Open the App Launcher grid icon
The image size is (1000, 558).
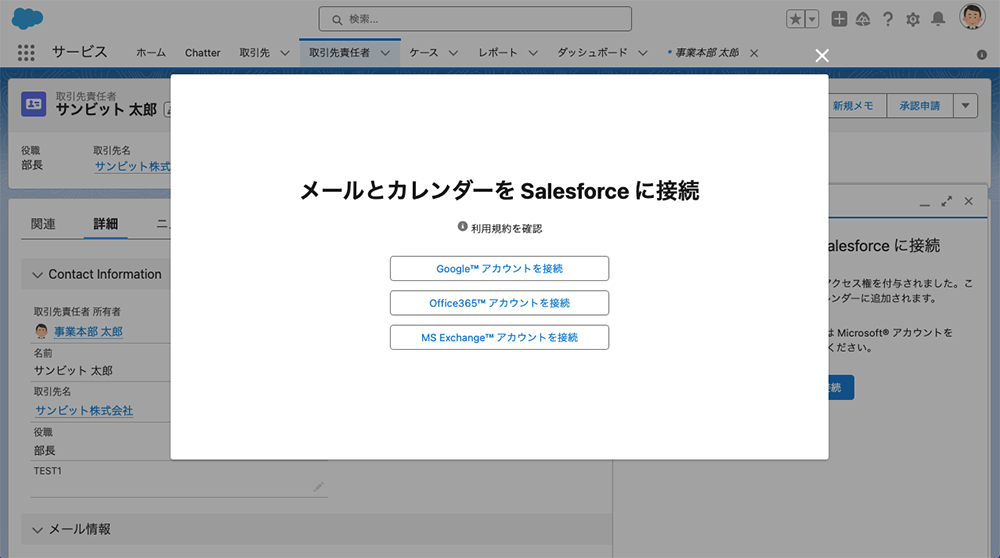coord(26,53)
